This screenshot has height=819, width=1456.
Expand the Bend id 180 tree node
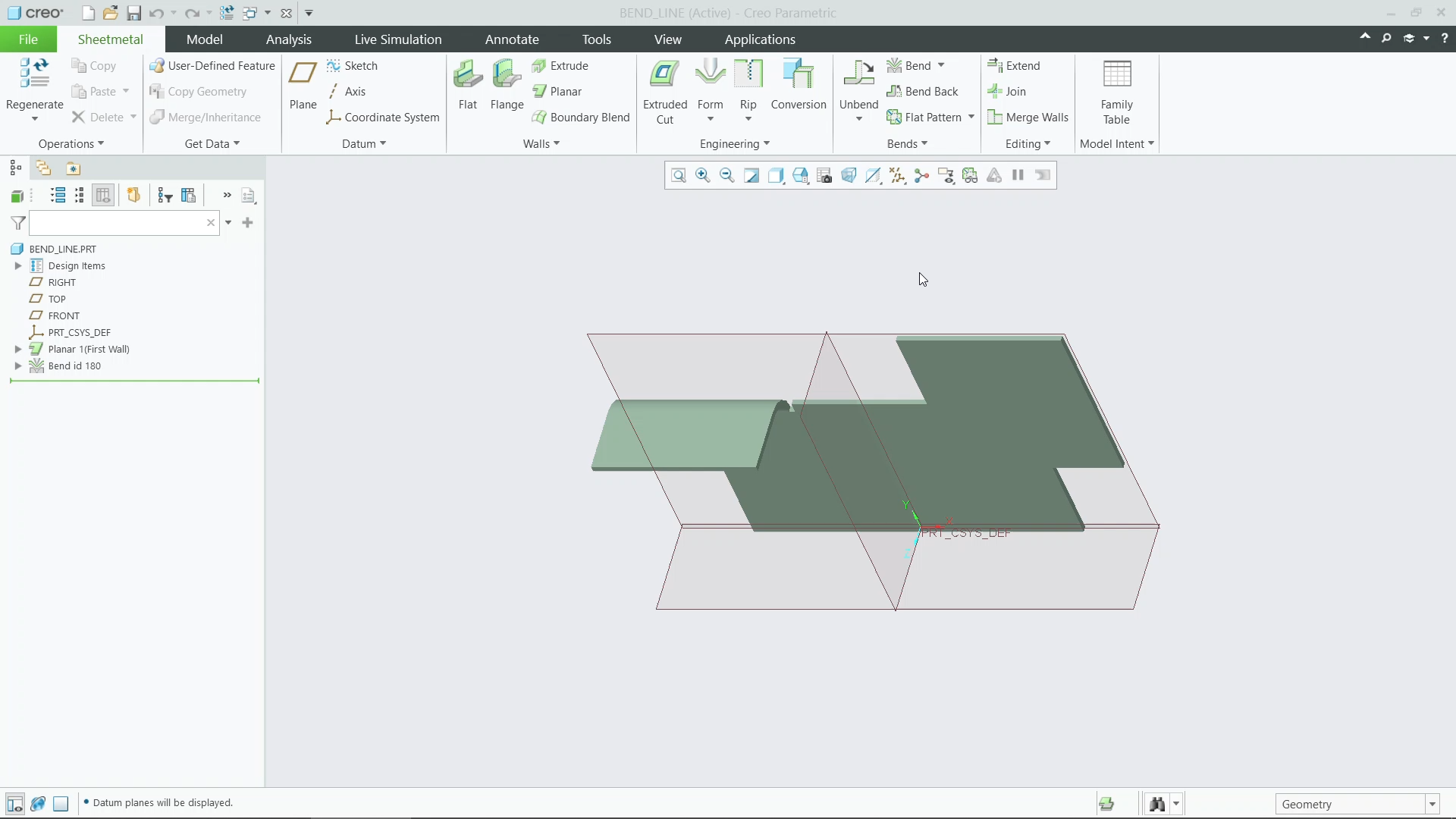coord(18,366)
